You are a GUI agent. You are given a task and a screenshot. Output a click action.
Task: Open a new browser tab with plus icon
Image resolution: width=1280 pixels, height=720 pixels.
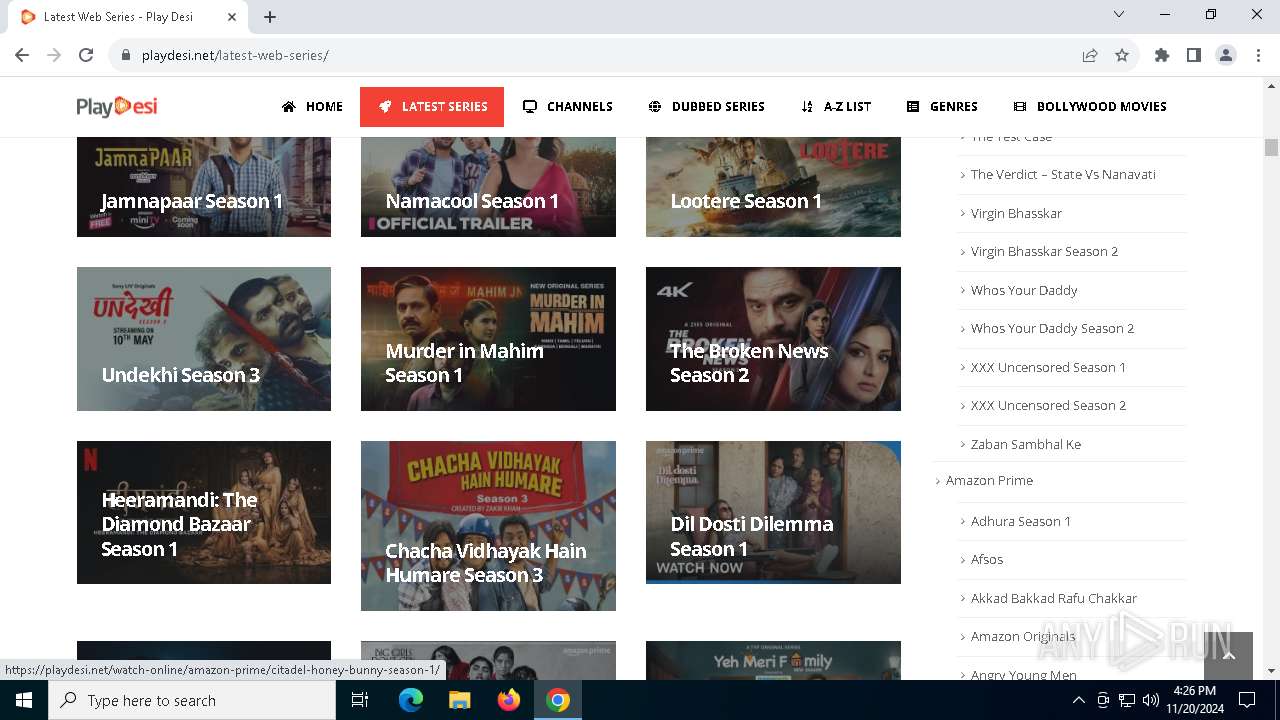270,17
